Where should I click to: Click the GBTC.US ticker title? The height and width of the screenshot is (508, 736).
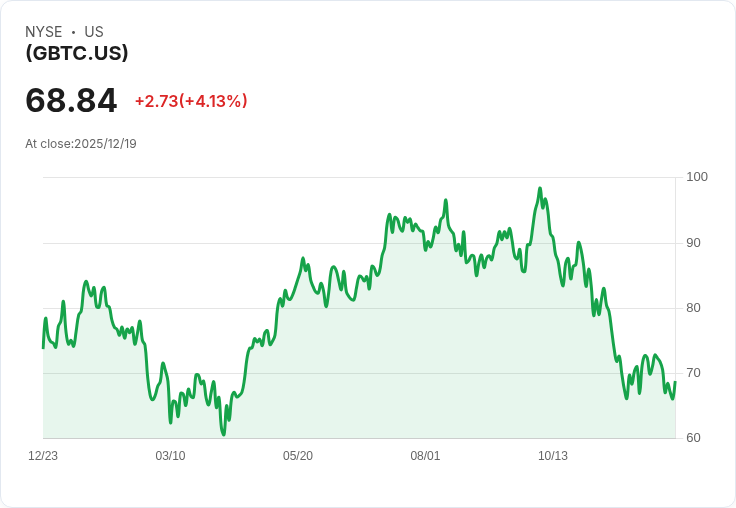click(x=77, y=53)
